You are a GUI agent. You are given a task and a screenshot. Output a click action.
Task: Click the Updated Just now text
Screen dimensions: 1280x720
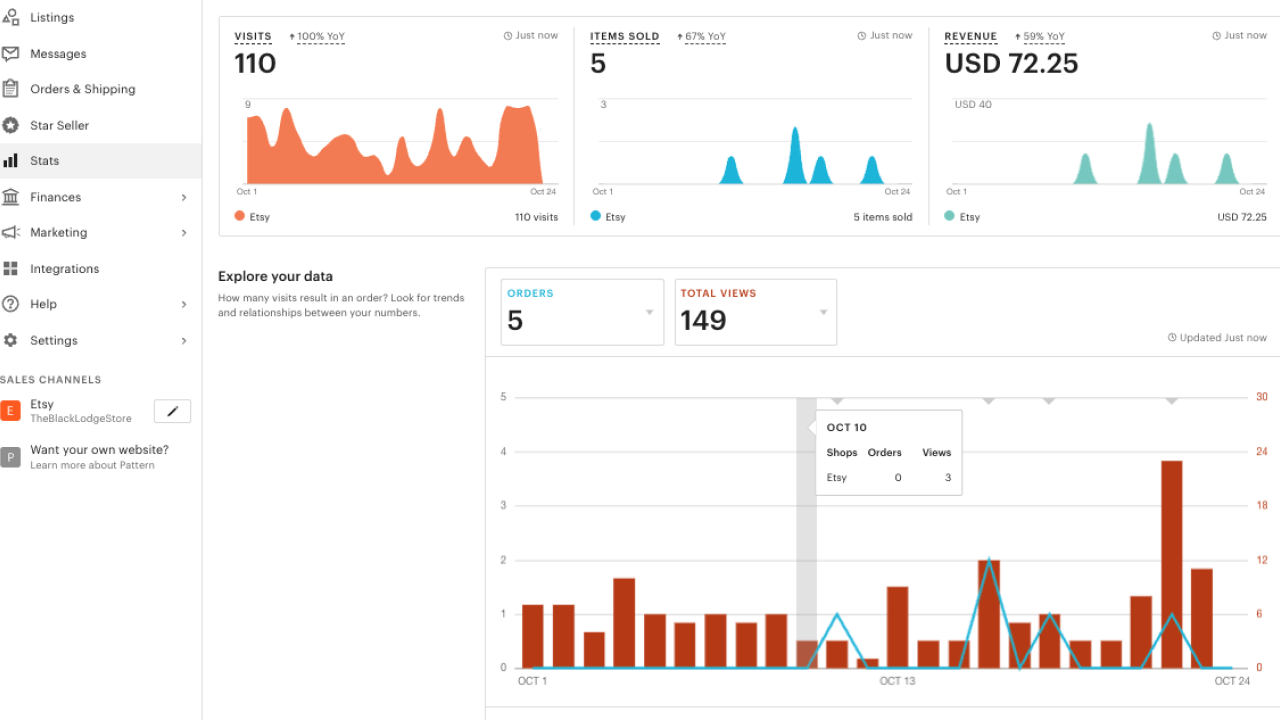click(x=1223, y=338)
